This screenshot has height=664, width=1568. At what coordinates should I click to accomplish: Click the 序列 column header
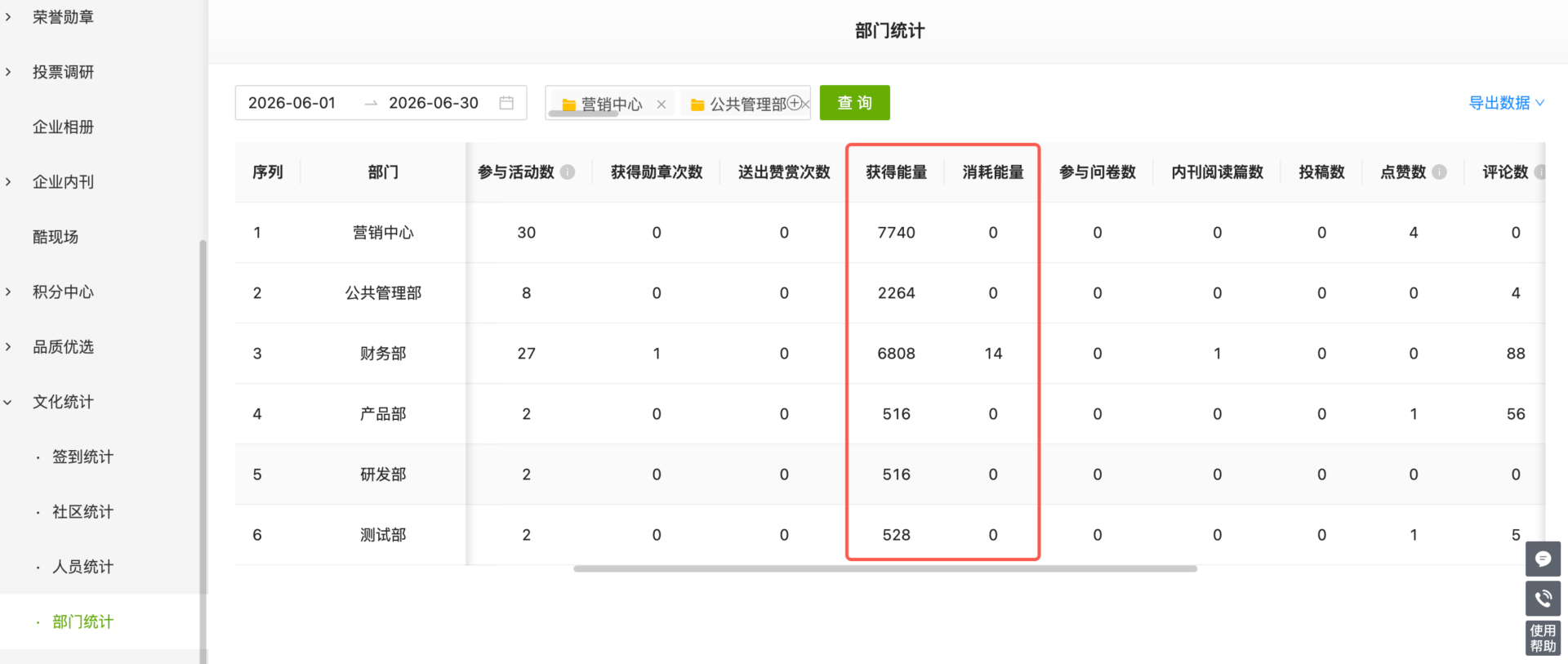coord(267,172)
